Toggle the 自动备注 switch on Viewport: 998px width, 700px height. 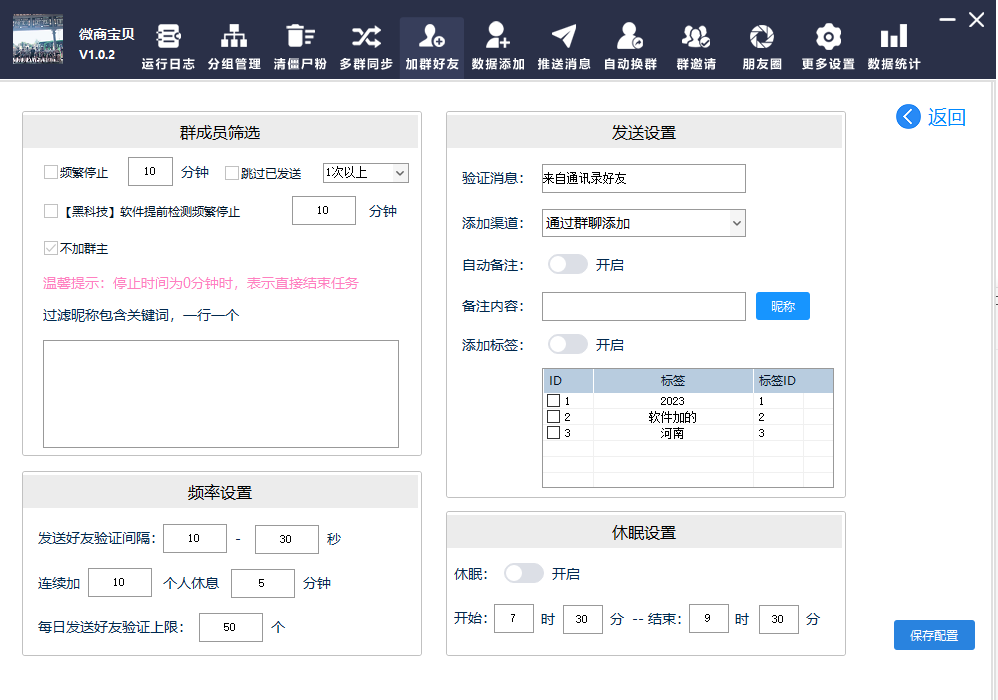[x=567, y=265]
